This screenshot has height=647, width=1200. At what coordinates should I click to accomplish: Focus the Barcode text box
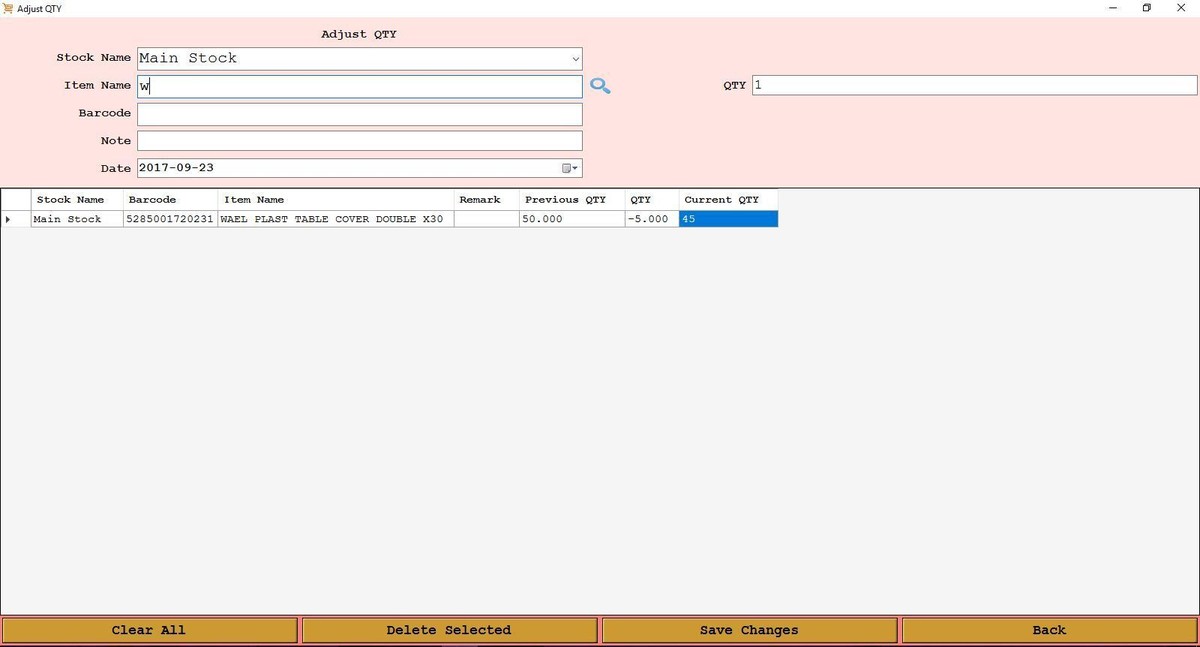click(359, 113)
